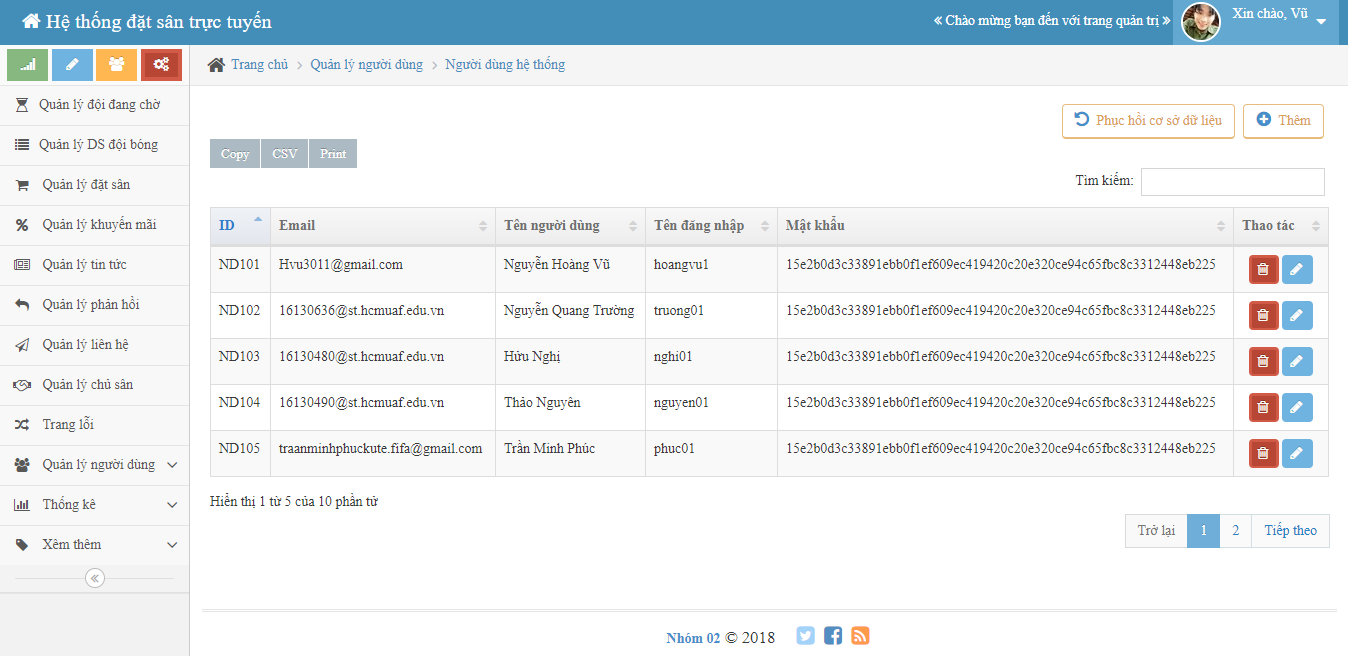Click the green signal-bars shortcut button
This screenshot has width=1348, height=656.
coord(27,65)
